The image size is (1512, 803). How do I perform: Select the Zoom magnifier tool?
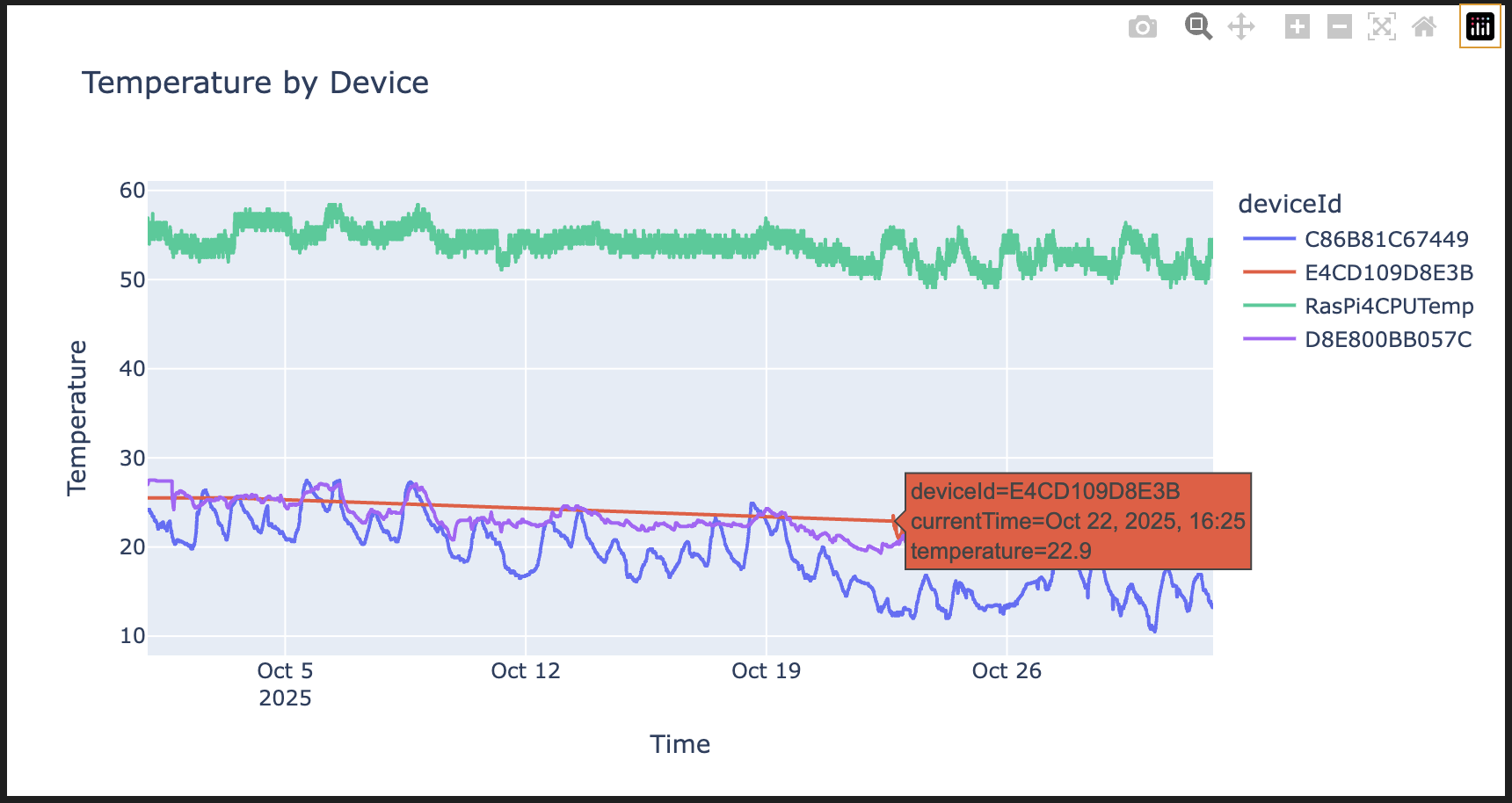1197,27
